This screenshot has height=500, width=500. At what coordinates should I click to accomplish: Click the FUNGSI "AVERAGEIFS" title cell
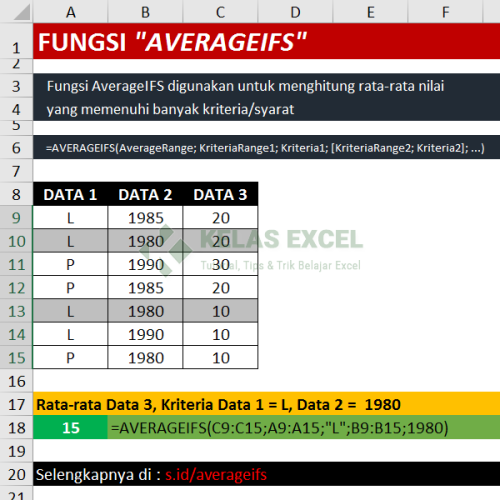click(x=266, y=41)
